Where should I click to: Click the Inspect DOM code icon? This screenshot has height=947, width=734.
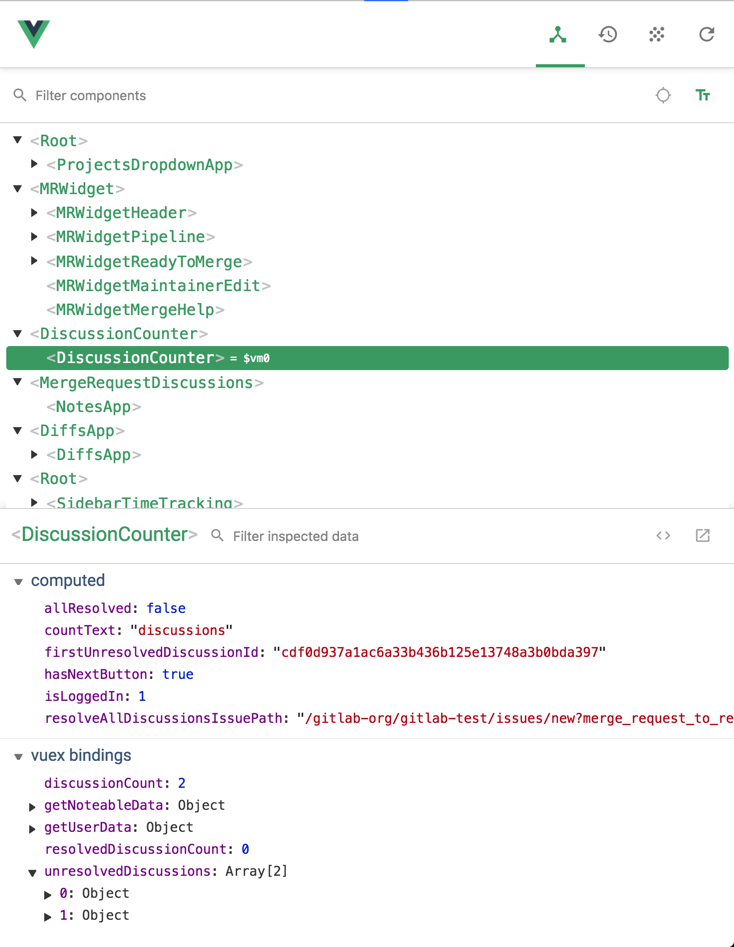[663, 536]
